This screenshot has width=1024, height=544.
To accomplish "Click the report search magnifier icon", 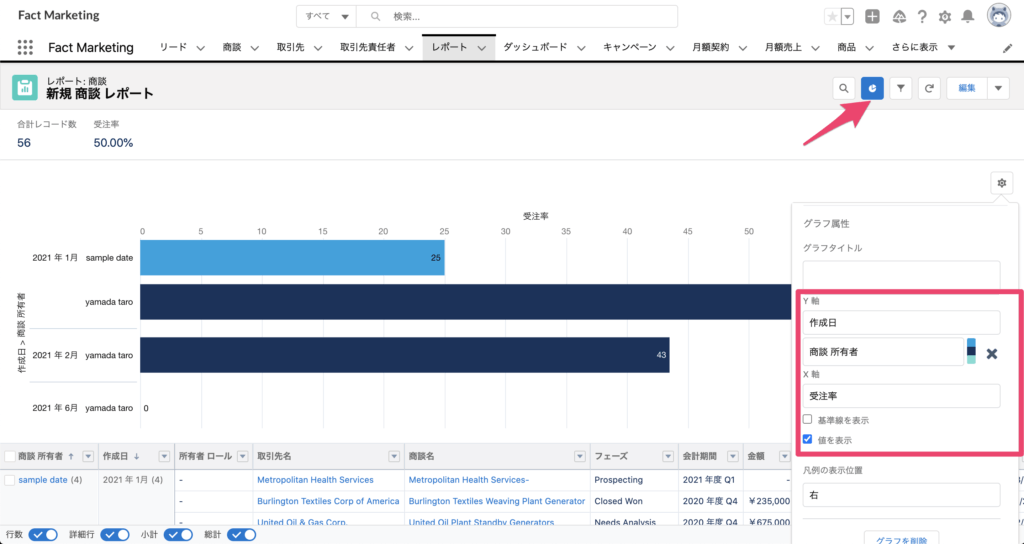I will tap(845, 89).
